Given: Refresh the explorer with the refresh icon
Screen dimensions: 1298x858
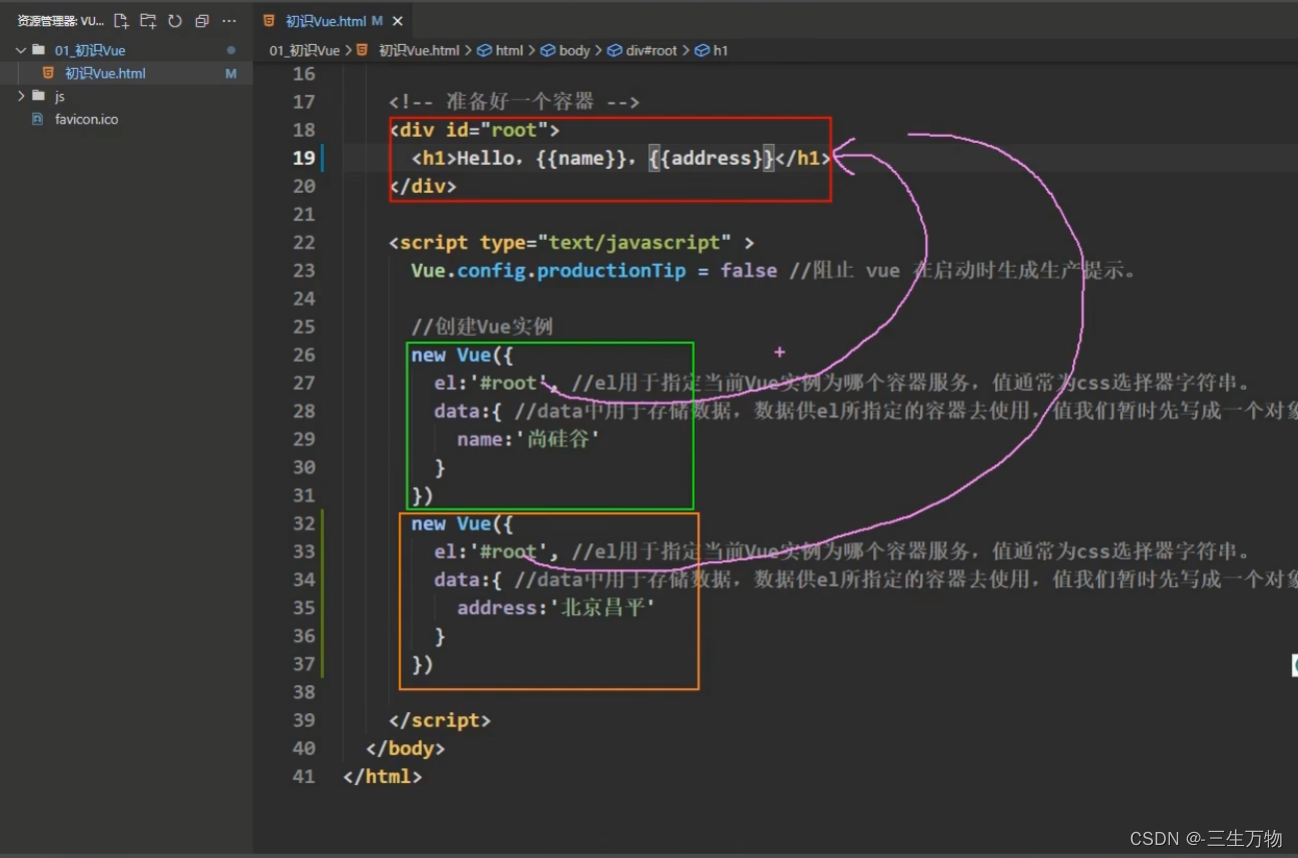Looking at the screenshot, I should coord(175,20).
